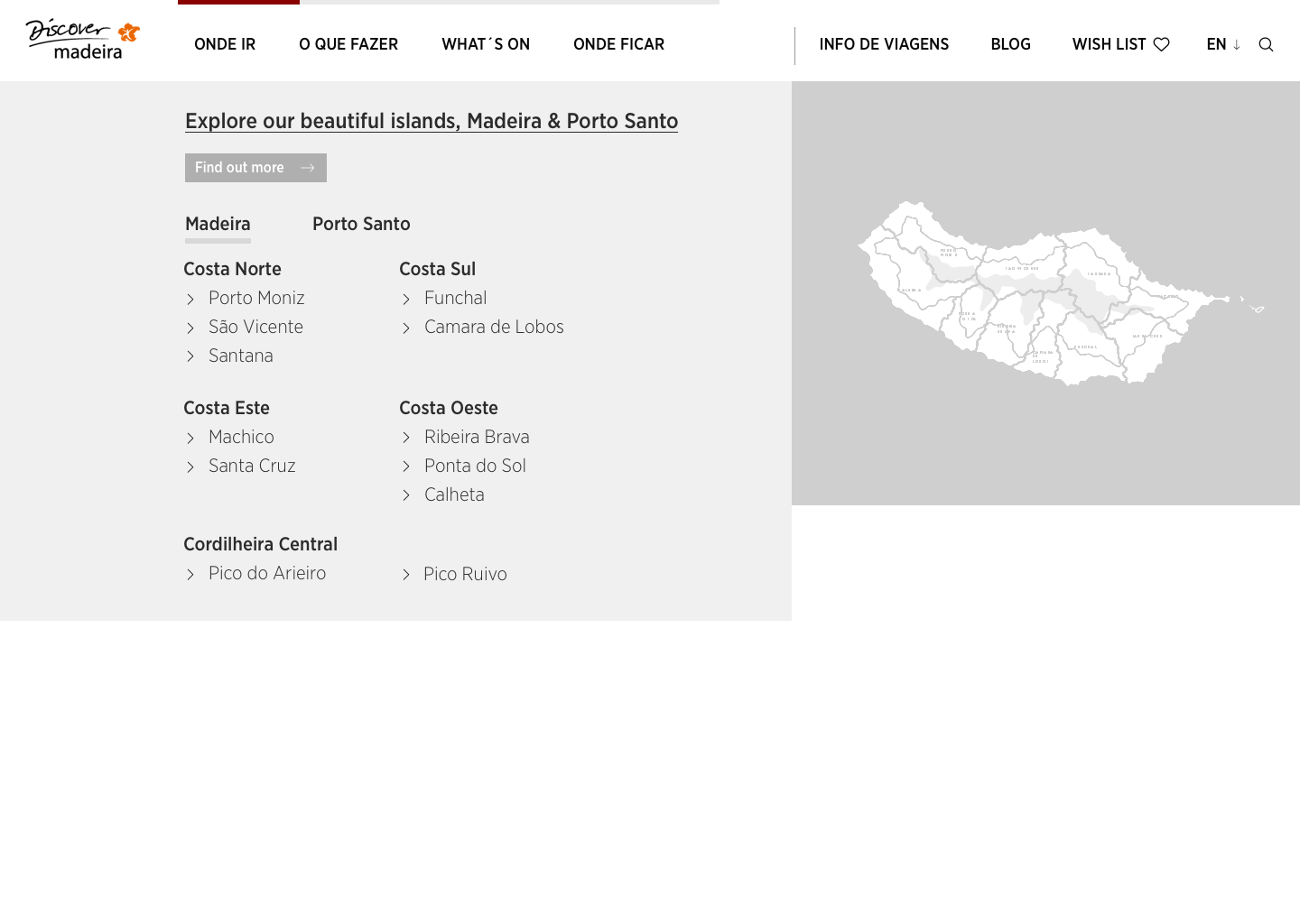Click the chevron beside Machico
This screenshot has height=924, width=1300.
point(190,438)
